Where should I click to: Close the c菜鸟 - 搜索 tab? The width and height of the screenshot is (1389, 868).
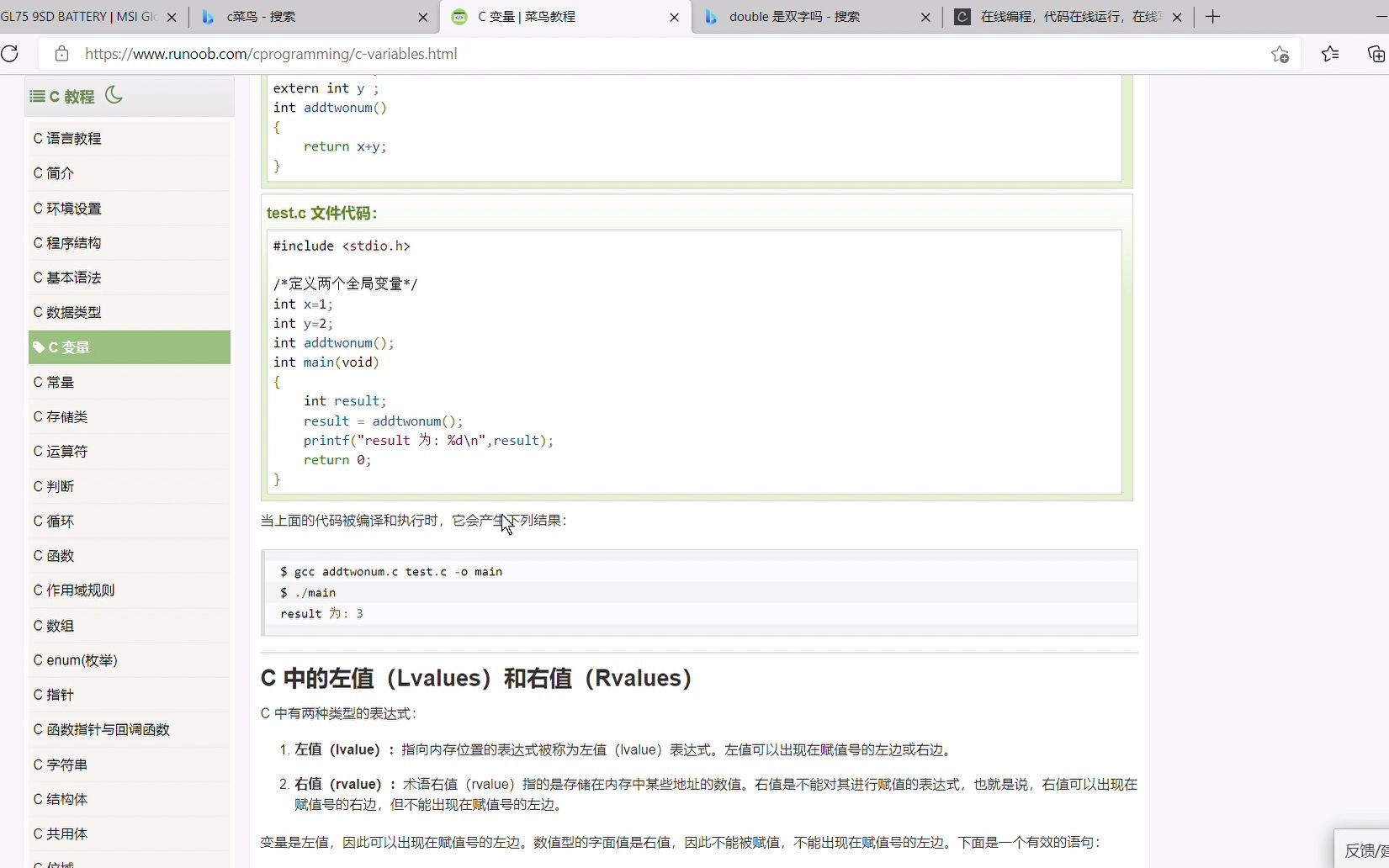422,17
